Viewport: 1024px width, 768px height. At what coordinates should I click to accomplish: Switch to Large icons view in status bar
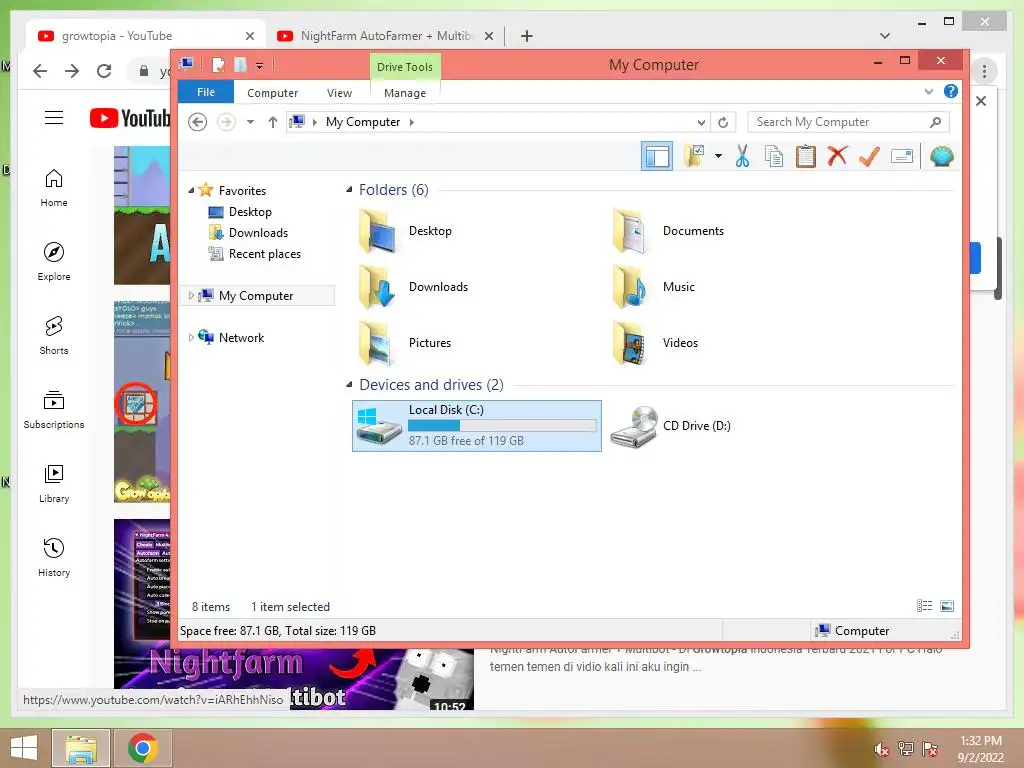[946, 606]
